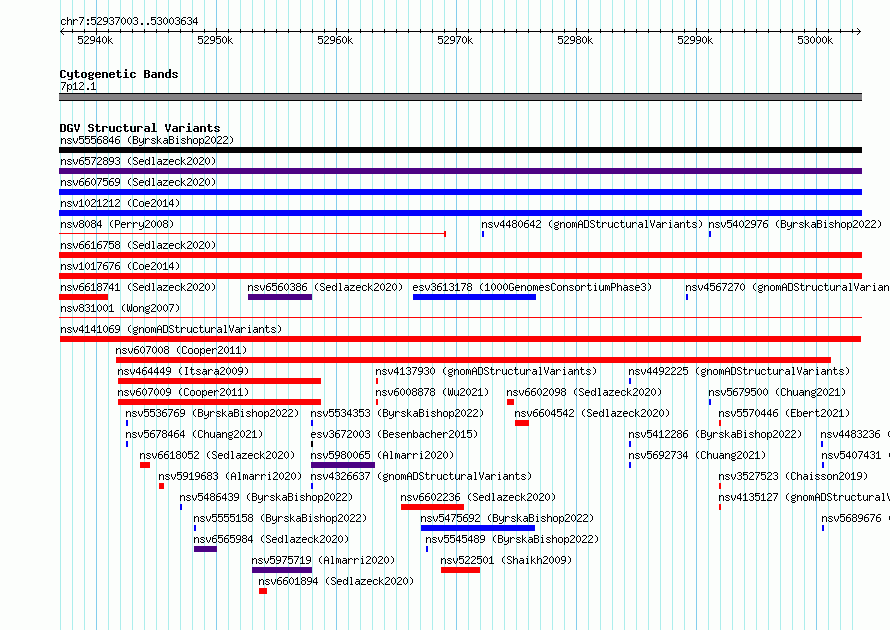Select nsv8084 (Perry2008) variant label
This screenshot has width=890, height=630.
pyautogui.click(x=117, y=224)
